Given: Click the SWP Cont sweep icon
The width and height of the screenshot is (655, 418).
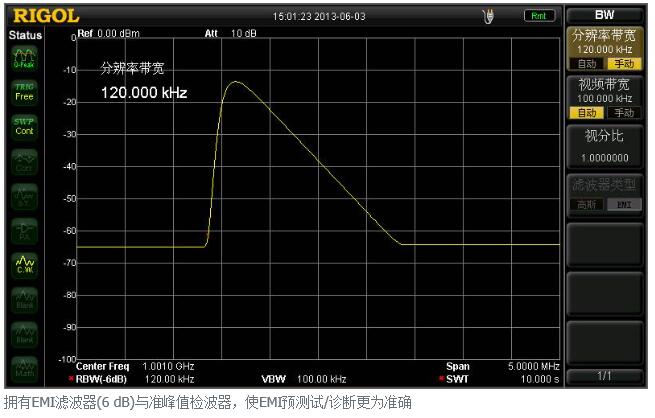Looking at the screenshot, I should click(x=24, y=126).
